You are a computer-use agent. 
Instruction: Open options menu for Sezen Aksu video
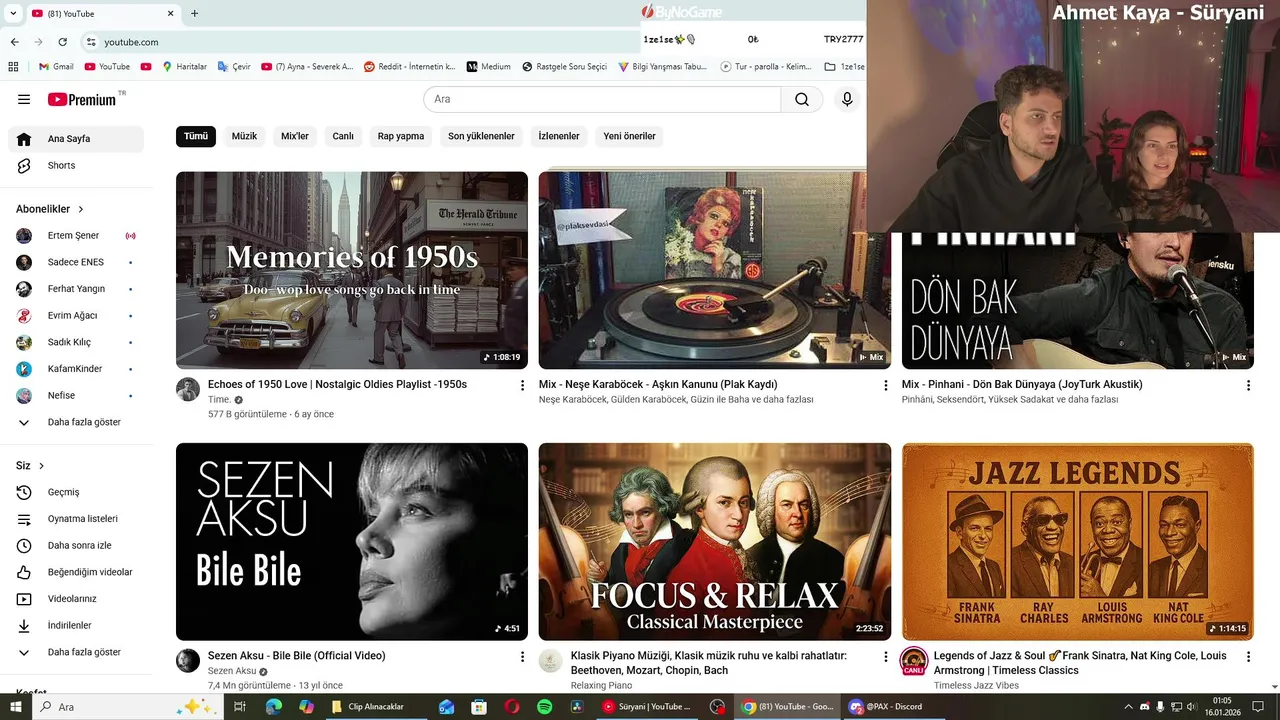point(522,657)
